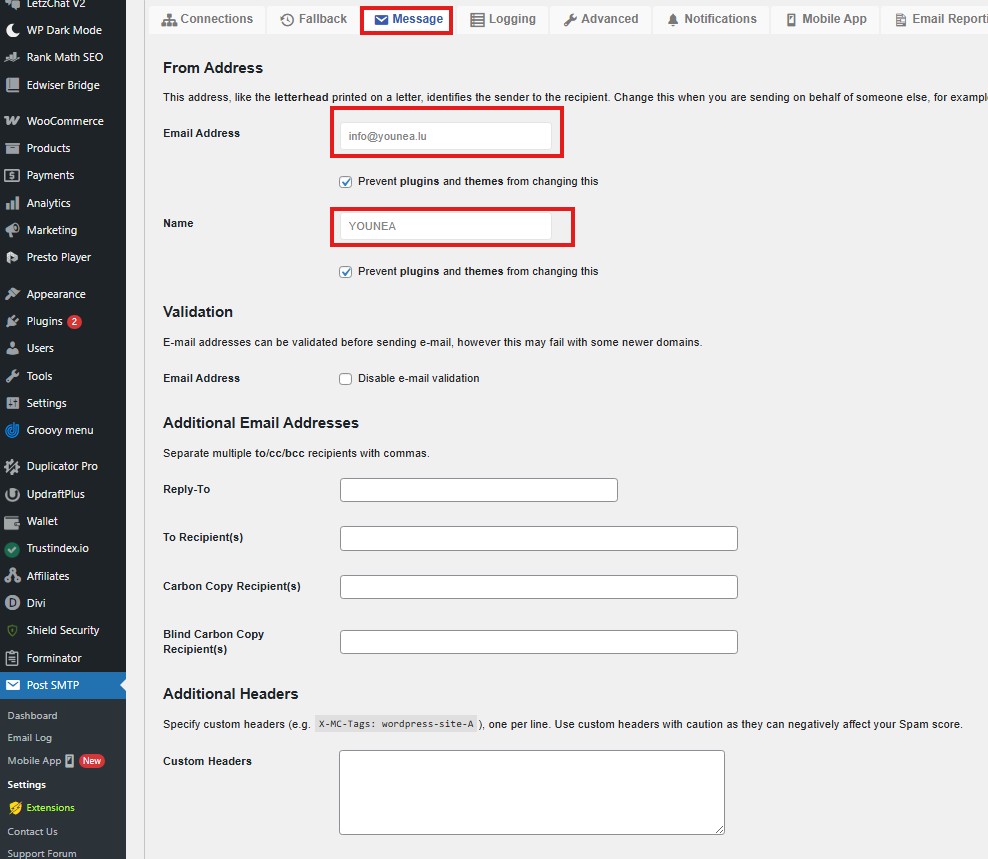Open Post SMTP Settings submenu item
This screenshot has height=859, width=988.
click(x=26, y=784)
